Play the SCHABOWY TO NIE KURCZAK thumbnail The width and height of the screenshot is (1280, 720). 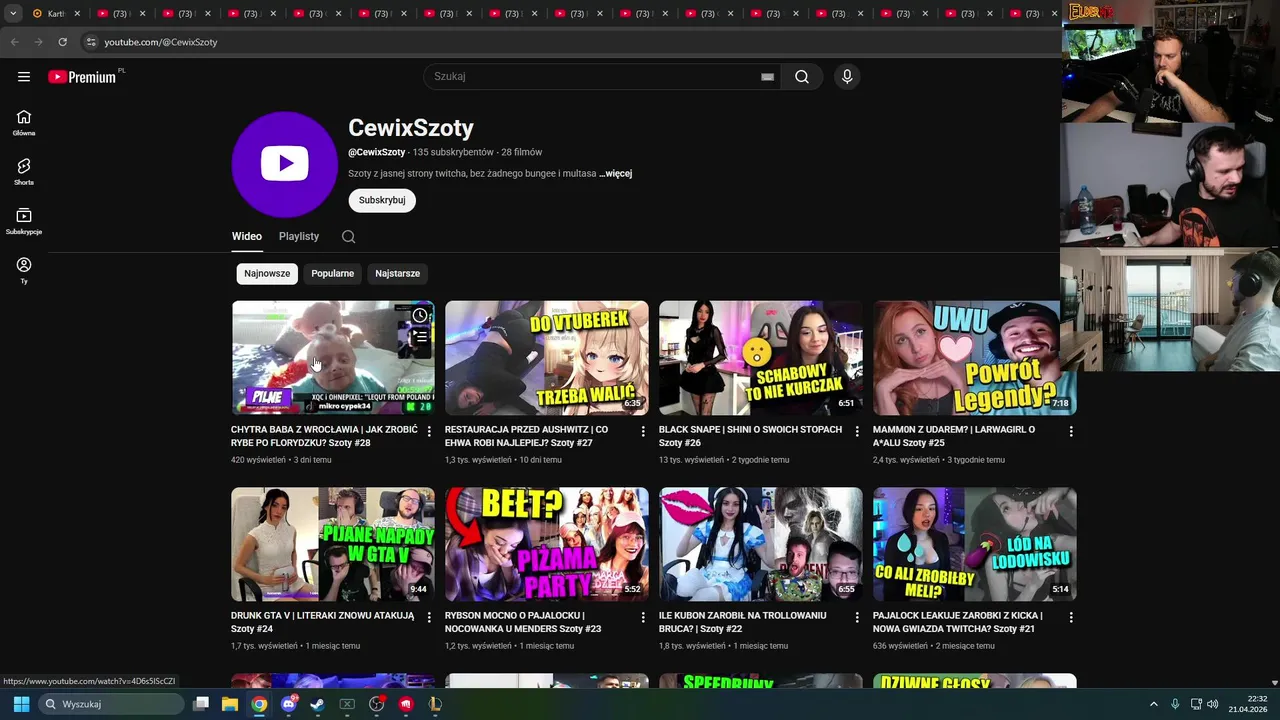(x=761, y=358)
